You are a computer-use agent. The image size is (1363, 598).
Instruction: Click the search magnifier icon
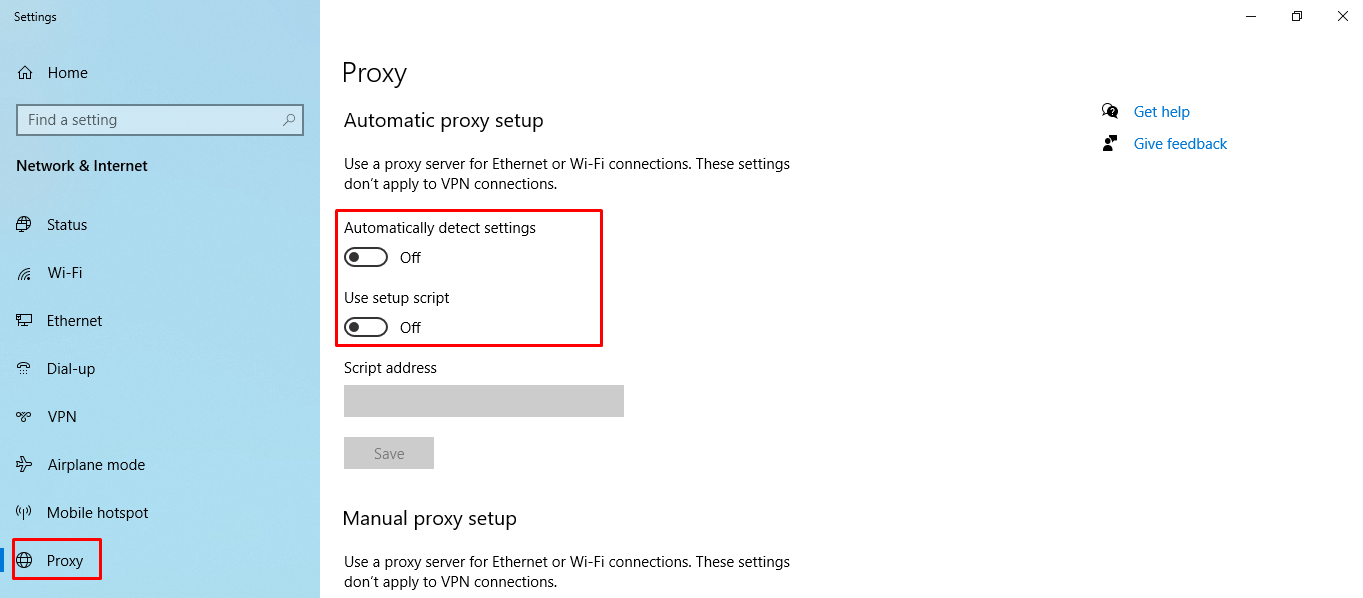(289, 120)
